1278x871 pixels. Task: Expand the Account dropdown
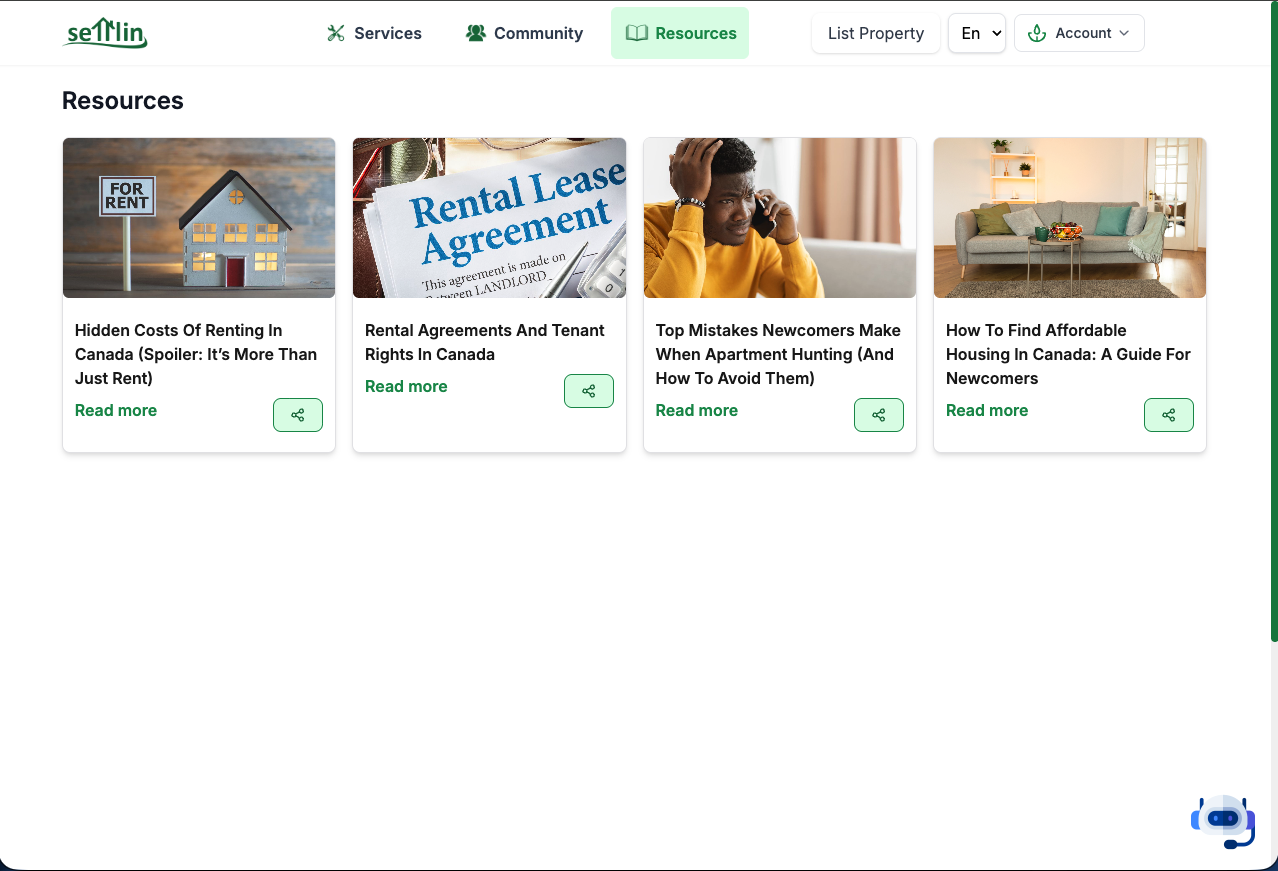point(1079,33)
